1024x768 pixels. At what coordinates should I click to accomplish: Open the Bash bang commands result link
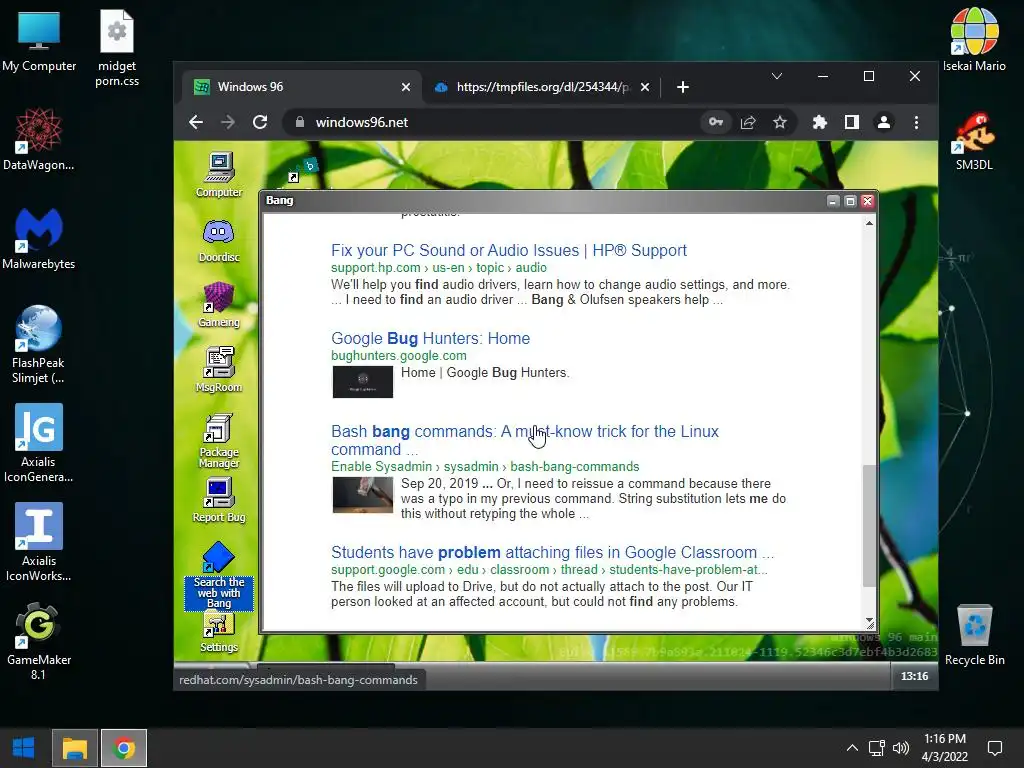point(524,440)
